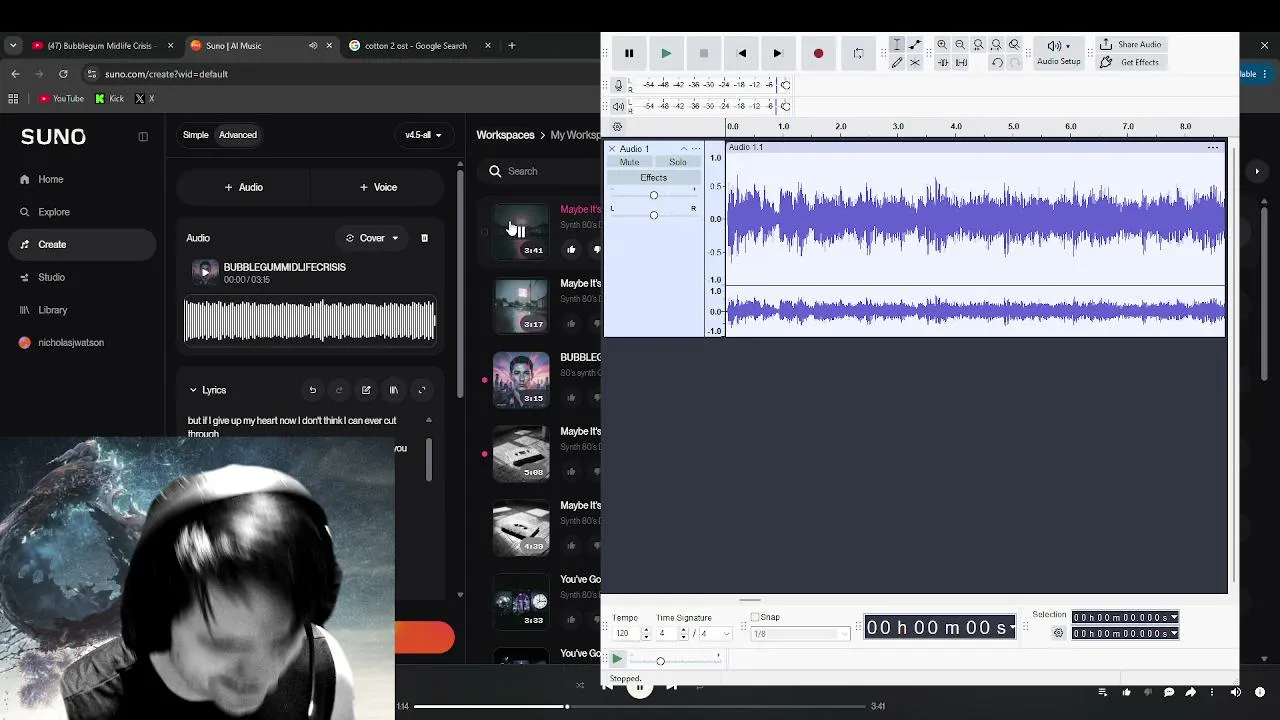
Task: Enable the Snap checkbox
Action: 755,617
